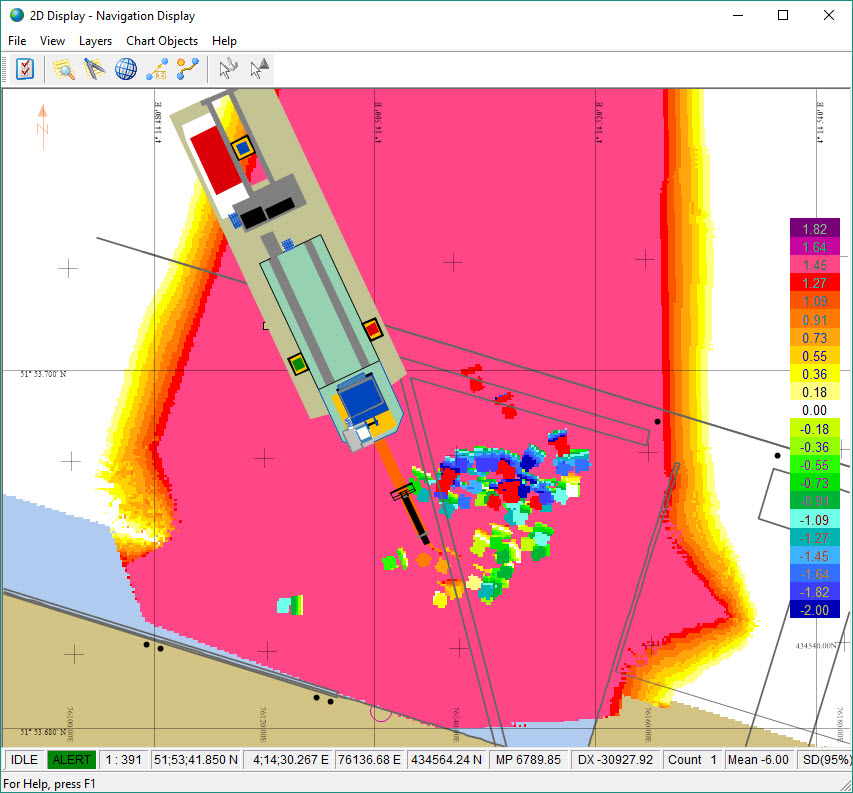This screenshot has height=793, width=853.
Task: Open the View menu
Action: 52,41
